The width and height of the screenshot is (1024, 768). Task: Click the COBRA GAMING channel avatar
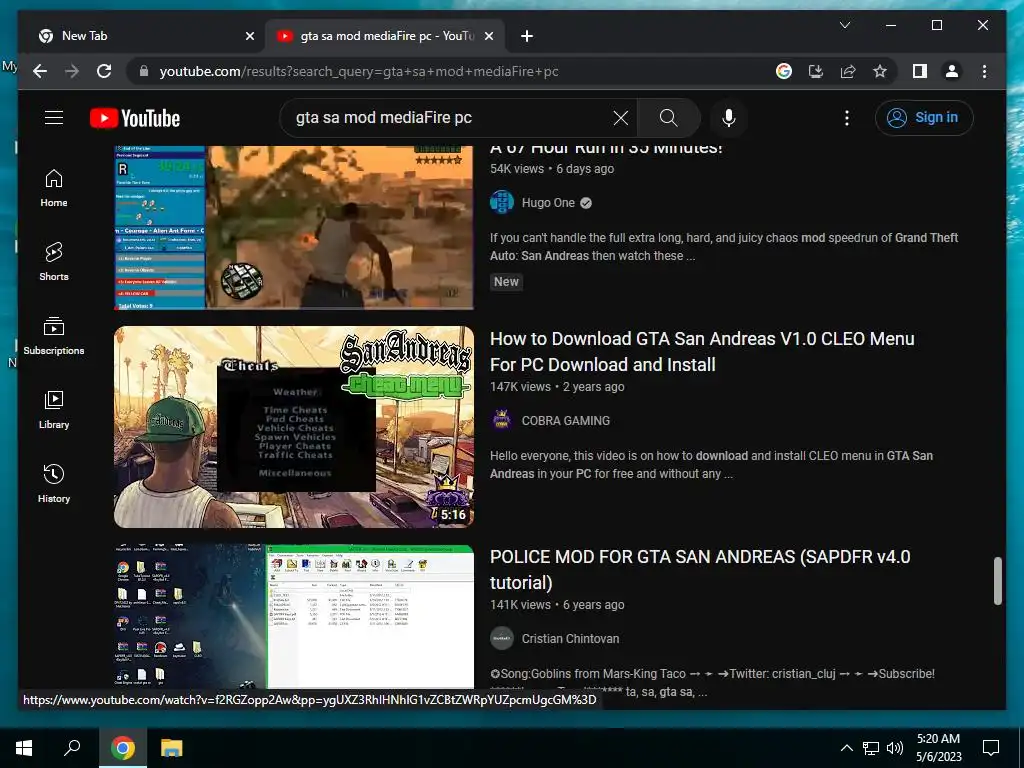tap(502, 421)
